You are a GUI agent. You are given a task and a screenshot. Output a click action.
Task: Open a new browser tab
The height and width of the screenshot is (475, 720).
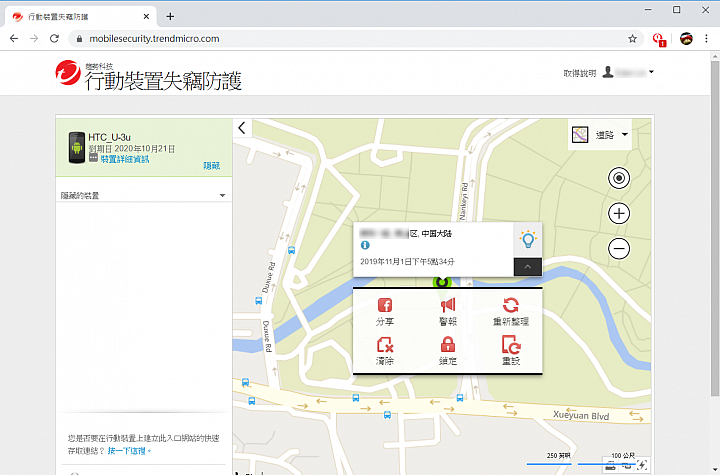(x=170, y=17)
